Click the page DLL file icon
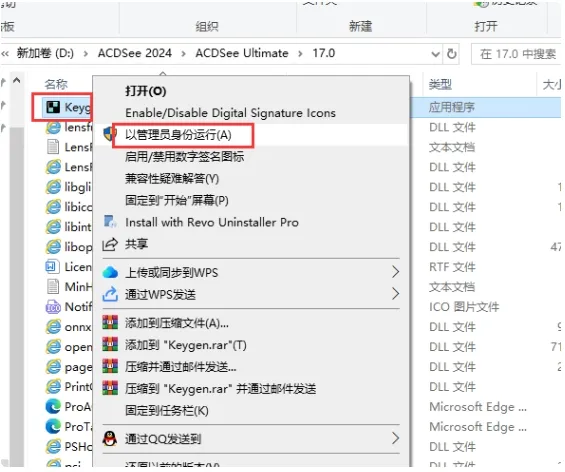Screen dimensions: 565x472 53,367
